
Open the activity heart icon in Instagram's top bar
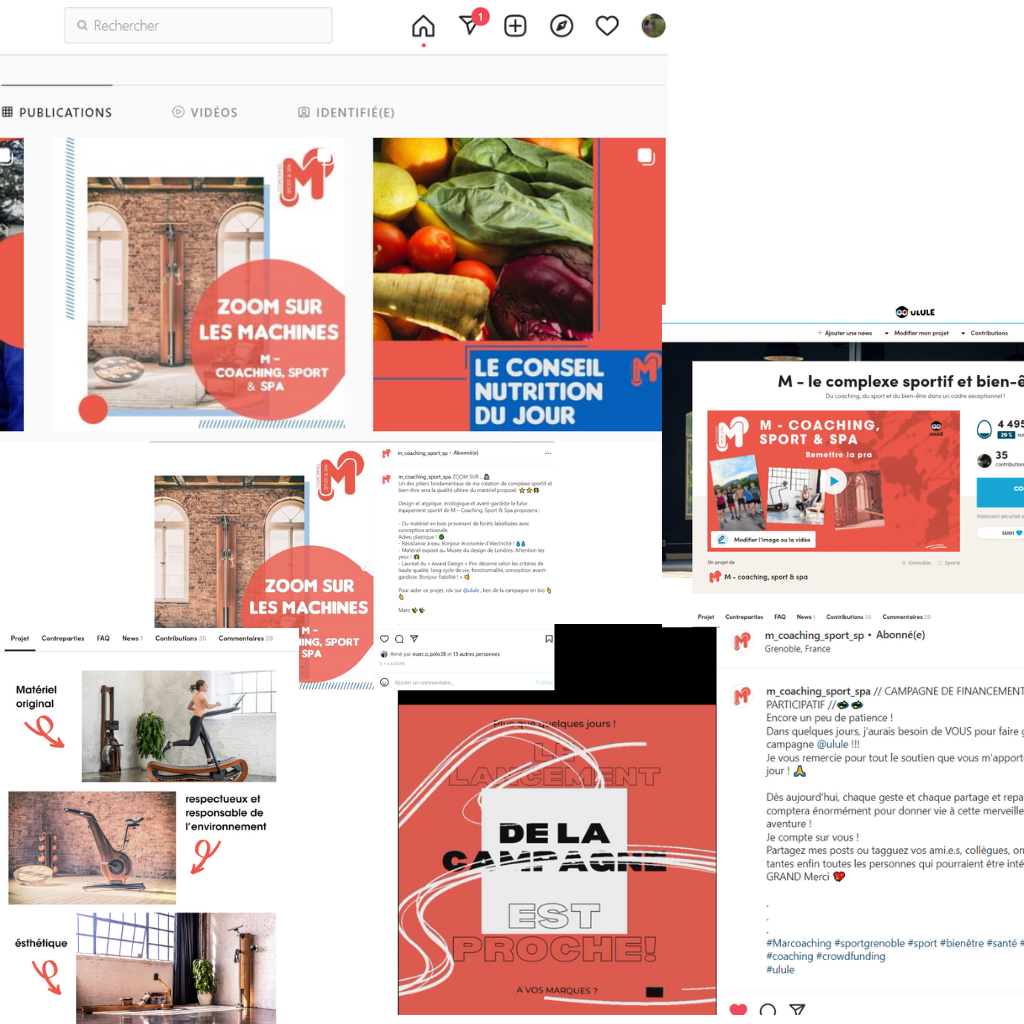coord(607,26)
